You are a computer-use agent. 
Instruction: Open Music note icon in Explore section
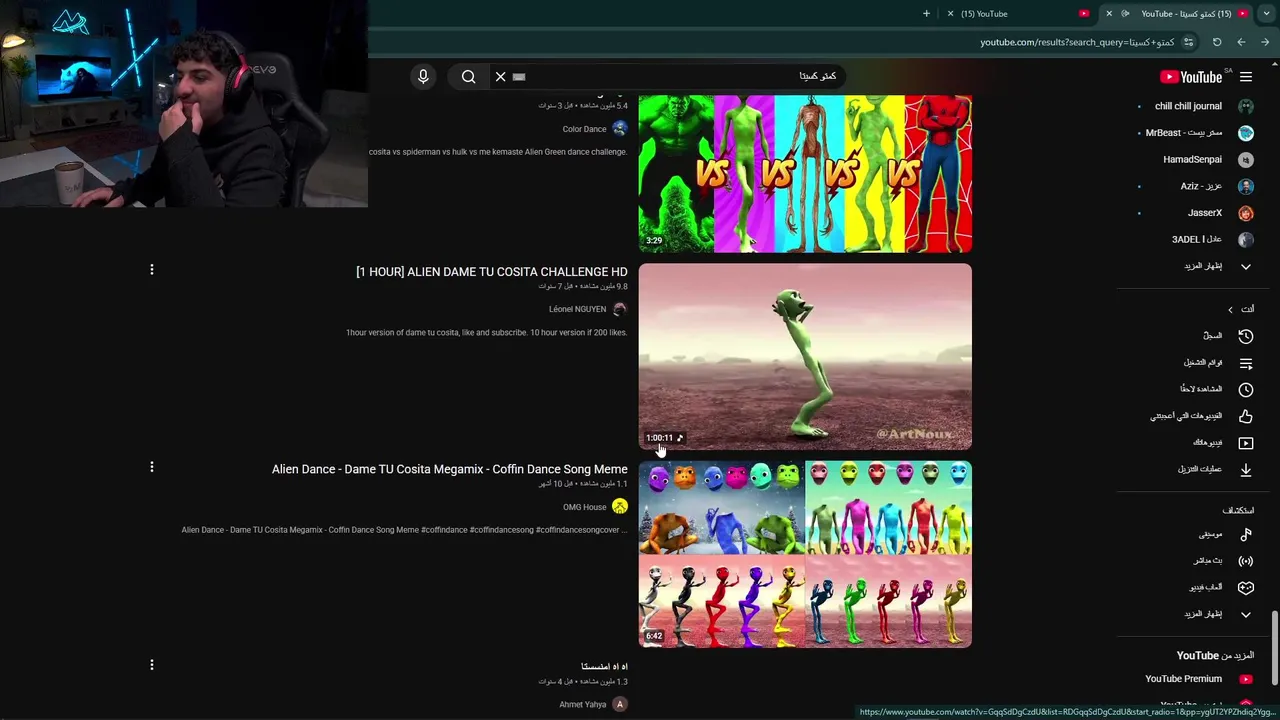tap(1246, 535)
